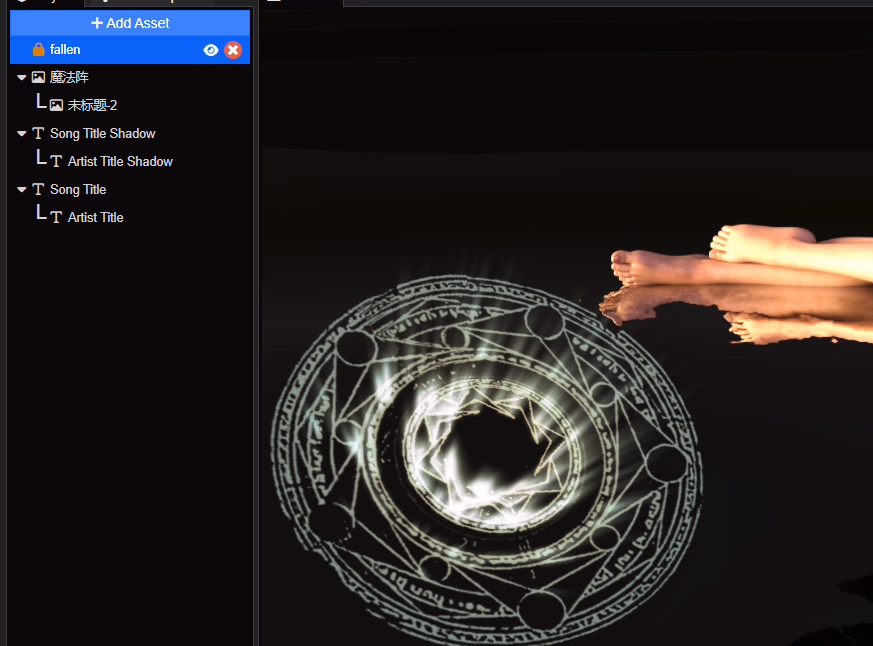Select the fallen layer name

65,50
